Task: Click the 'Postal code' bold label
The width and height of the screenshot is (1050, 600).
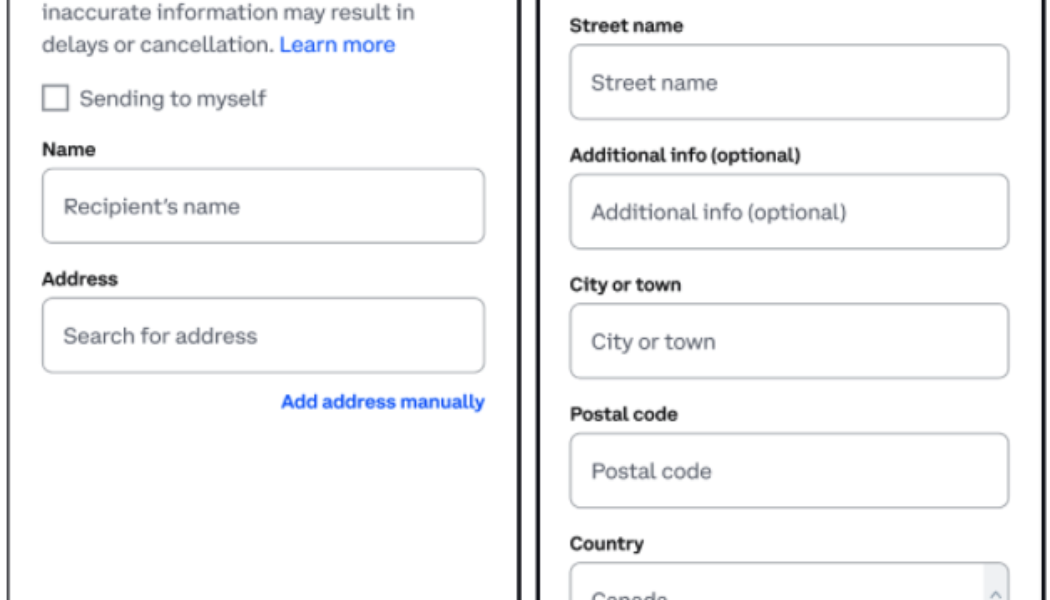Action: pyautogui.click(x=623, y=414)
